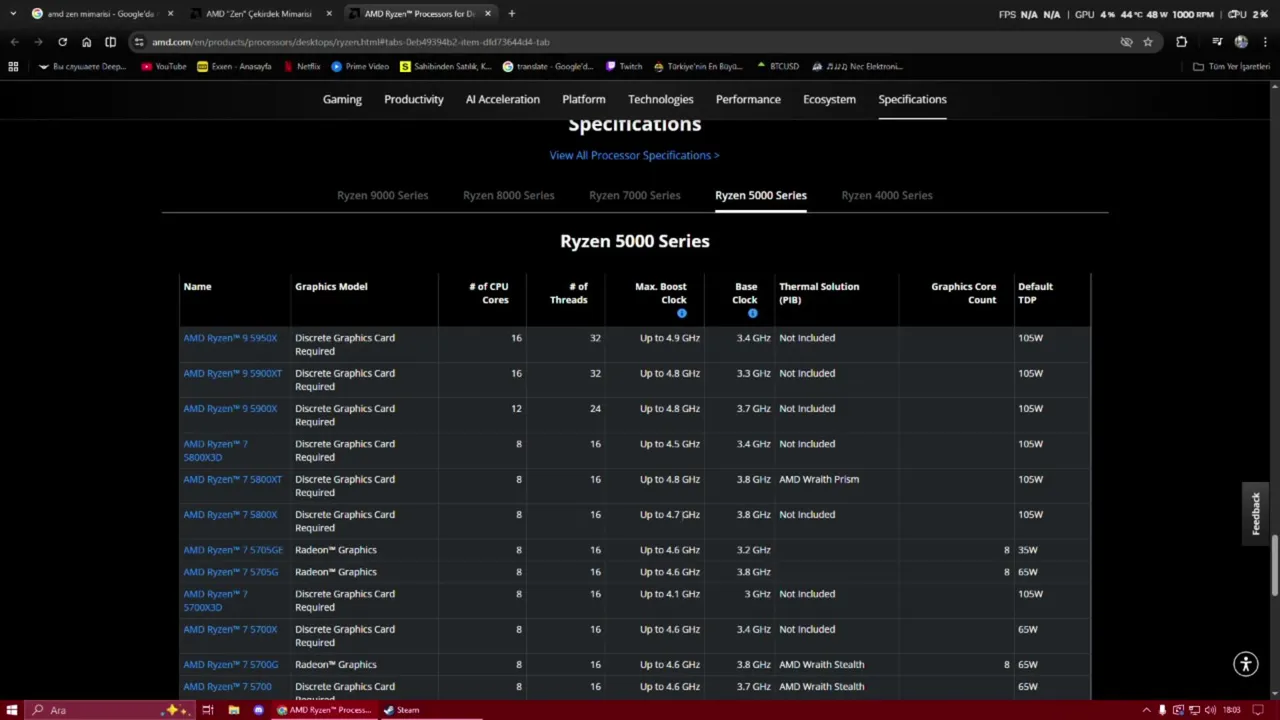
Task: Open the Tüm Yer İşaretleri bookmarks folder
Action: coord(1231,66)
